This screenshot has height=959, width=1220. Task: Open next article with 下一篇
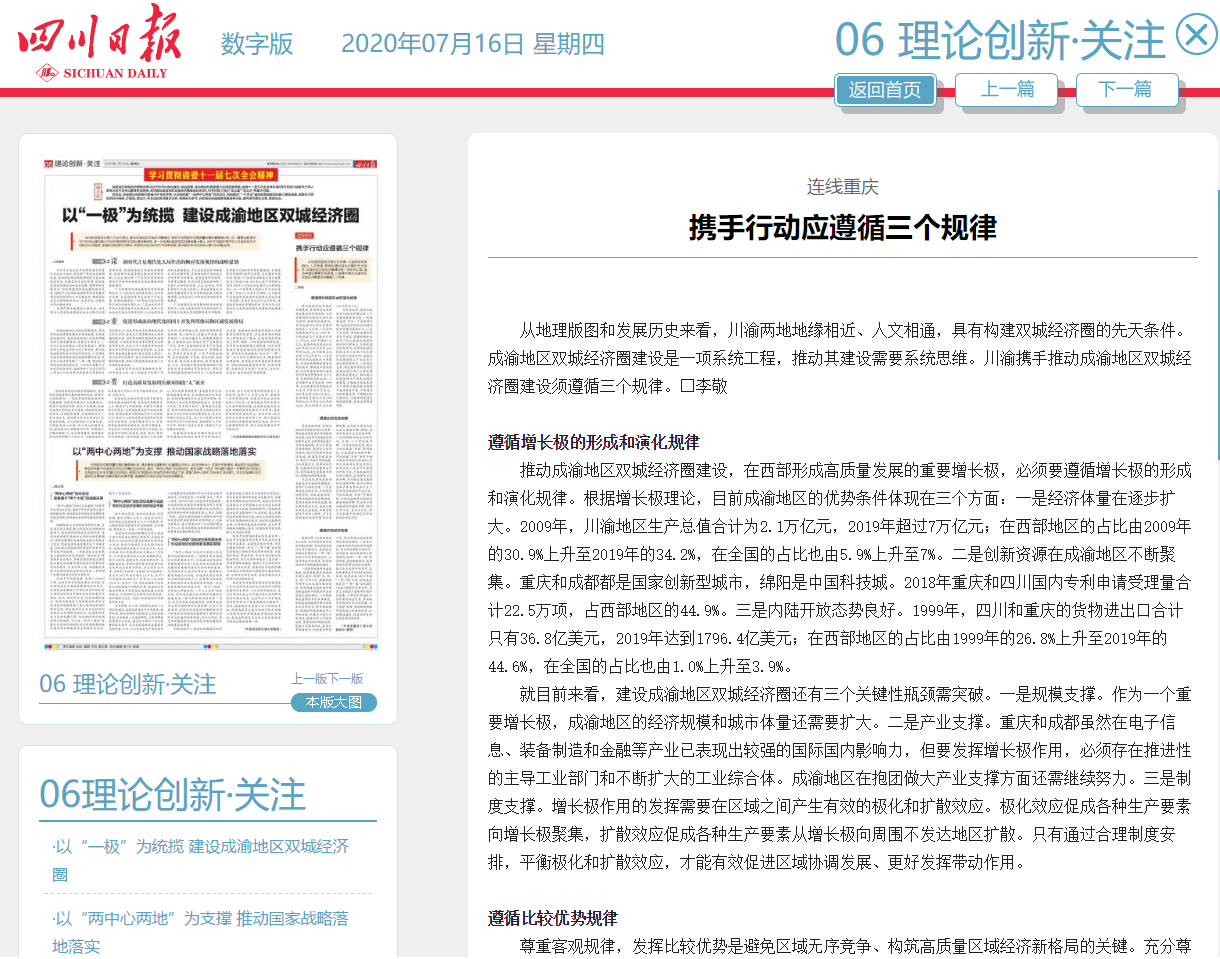point(1126,89)
